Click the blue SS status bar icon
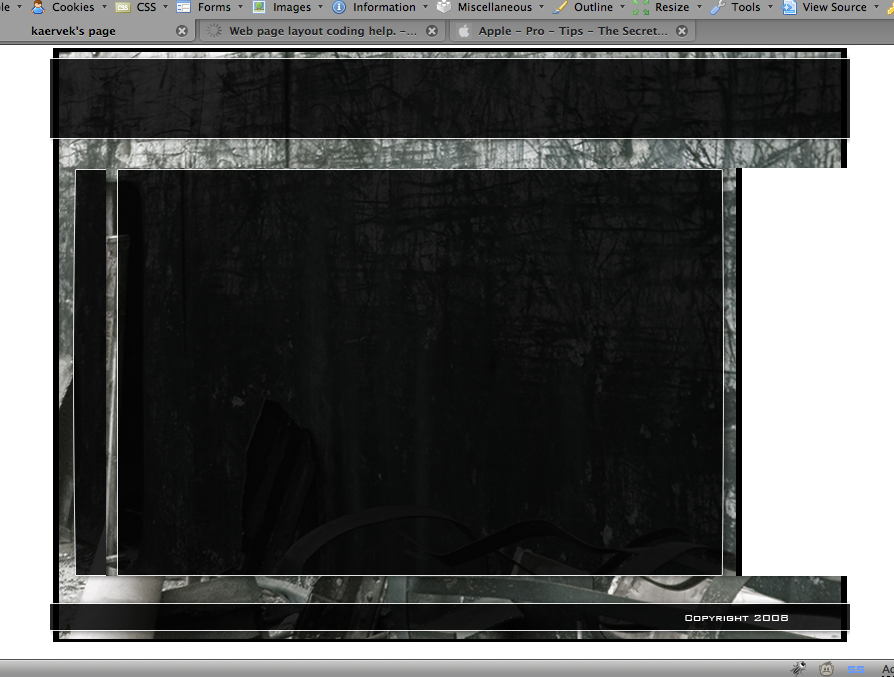894x677 pixels. click(x=856, y=670)
